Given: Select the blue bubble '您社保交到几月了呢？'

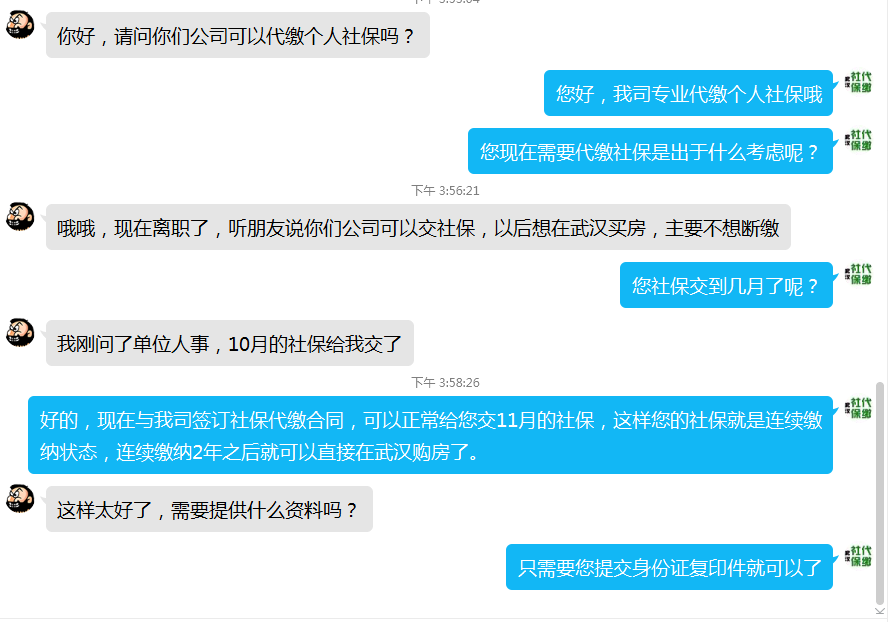Looking at the screenshot, I should point(726,285).
